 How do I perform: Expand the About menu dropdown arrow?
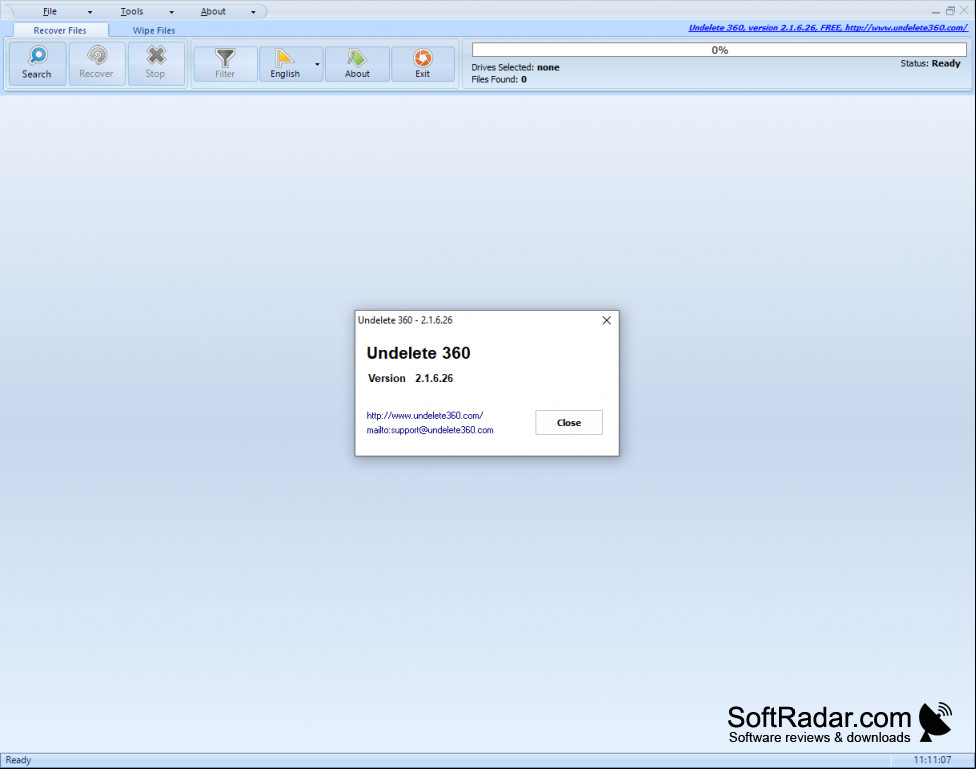point(253,12)
